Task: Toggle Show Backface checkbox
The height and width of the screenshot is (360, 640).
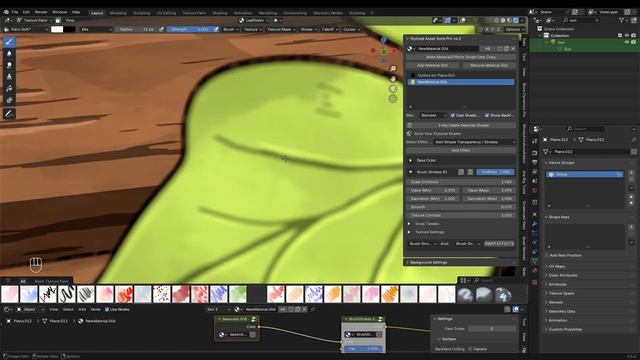Action: 487,116
